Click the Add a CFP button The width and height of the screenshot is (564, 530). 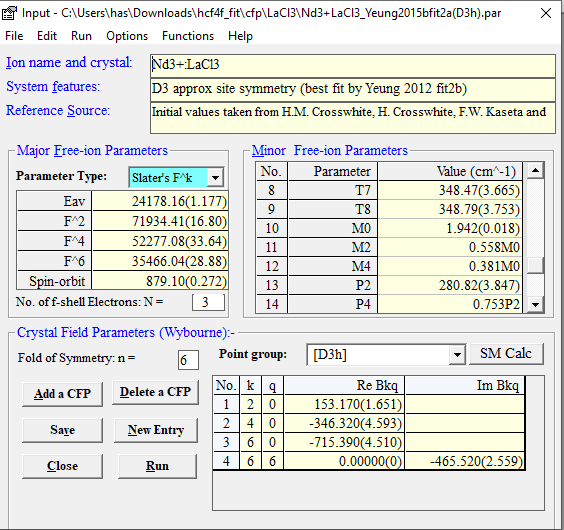click(x=62, y=394)
